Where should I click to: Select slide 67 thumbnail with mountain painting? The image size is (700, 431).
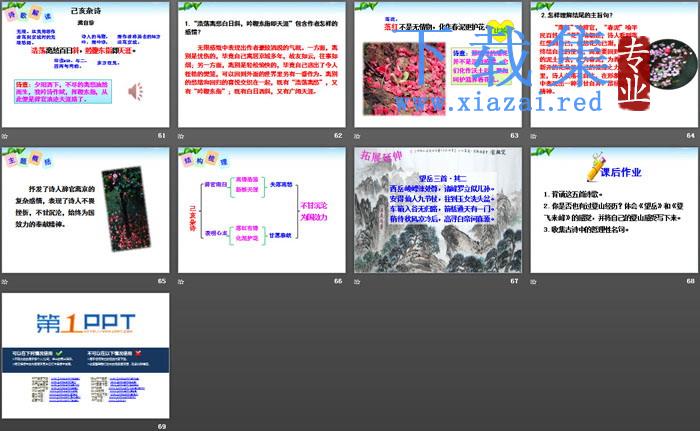(x=438, y=210)
